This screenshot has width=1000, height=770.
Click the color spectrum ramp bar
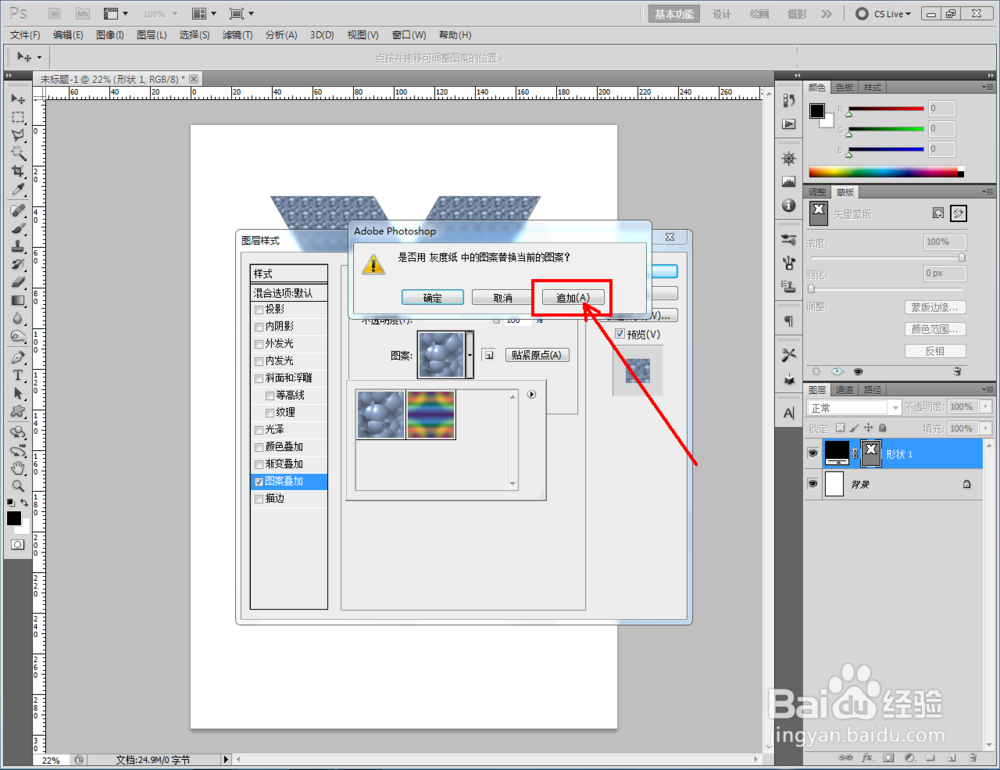click(x=886, y=172)
